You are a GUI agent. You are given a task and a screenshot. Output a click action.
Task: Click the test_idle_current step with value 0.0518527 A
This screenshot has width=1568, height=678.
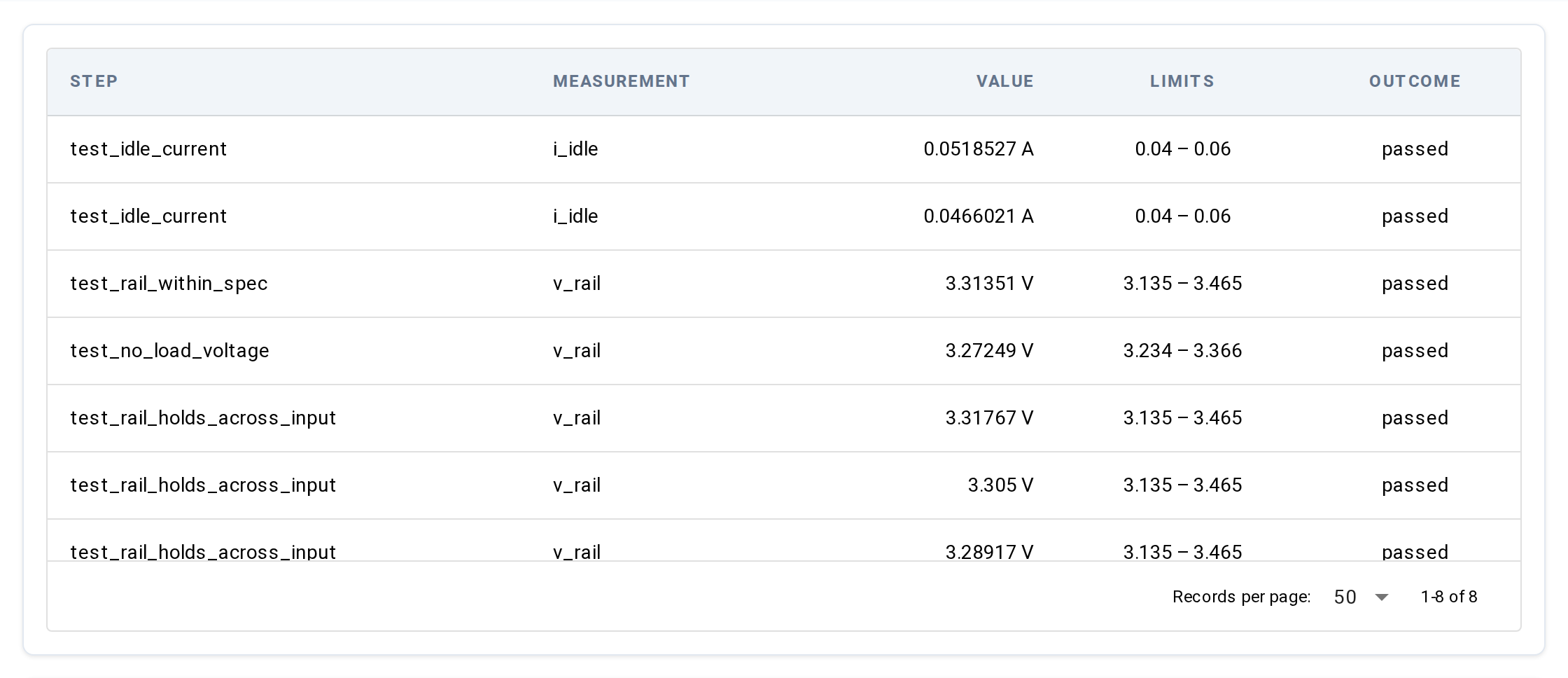coord(148,148)
